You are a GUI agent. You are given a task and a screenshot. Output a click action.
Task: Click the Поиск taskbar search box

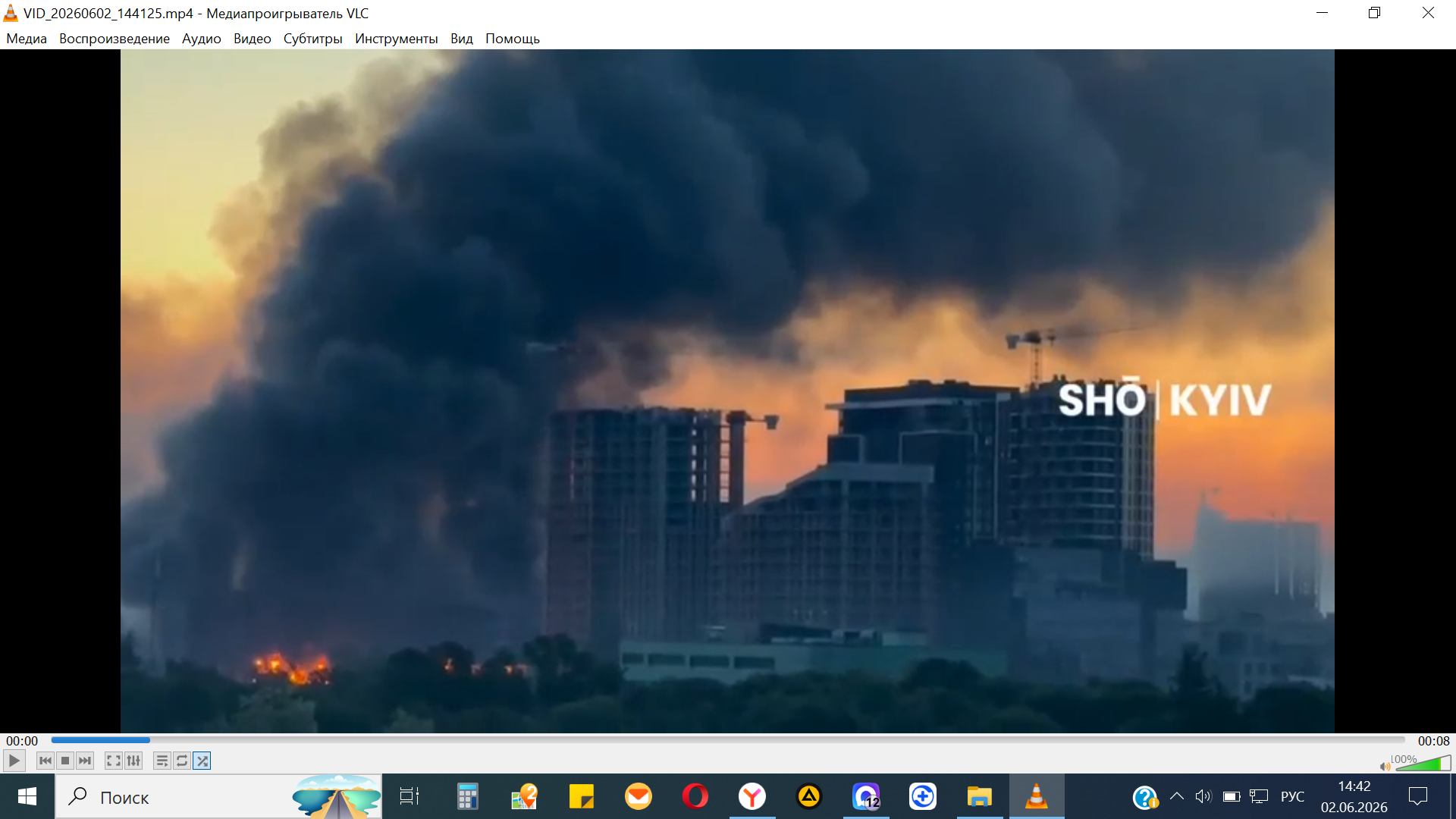point(218,797)
